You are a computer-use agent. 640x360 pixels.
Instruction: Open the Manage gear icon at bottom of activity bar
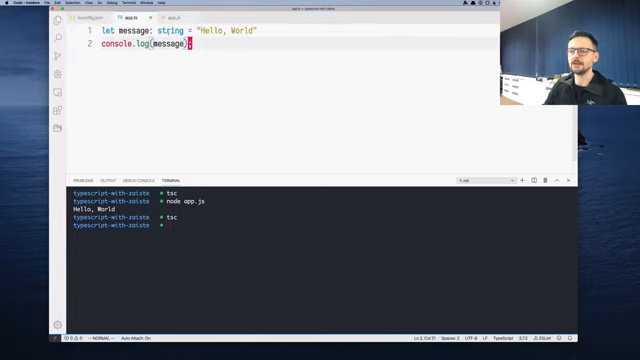tap(58, 325)
